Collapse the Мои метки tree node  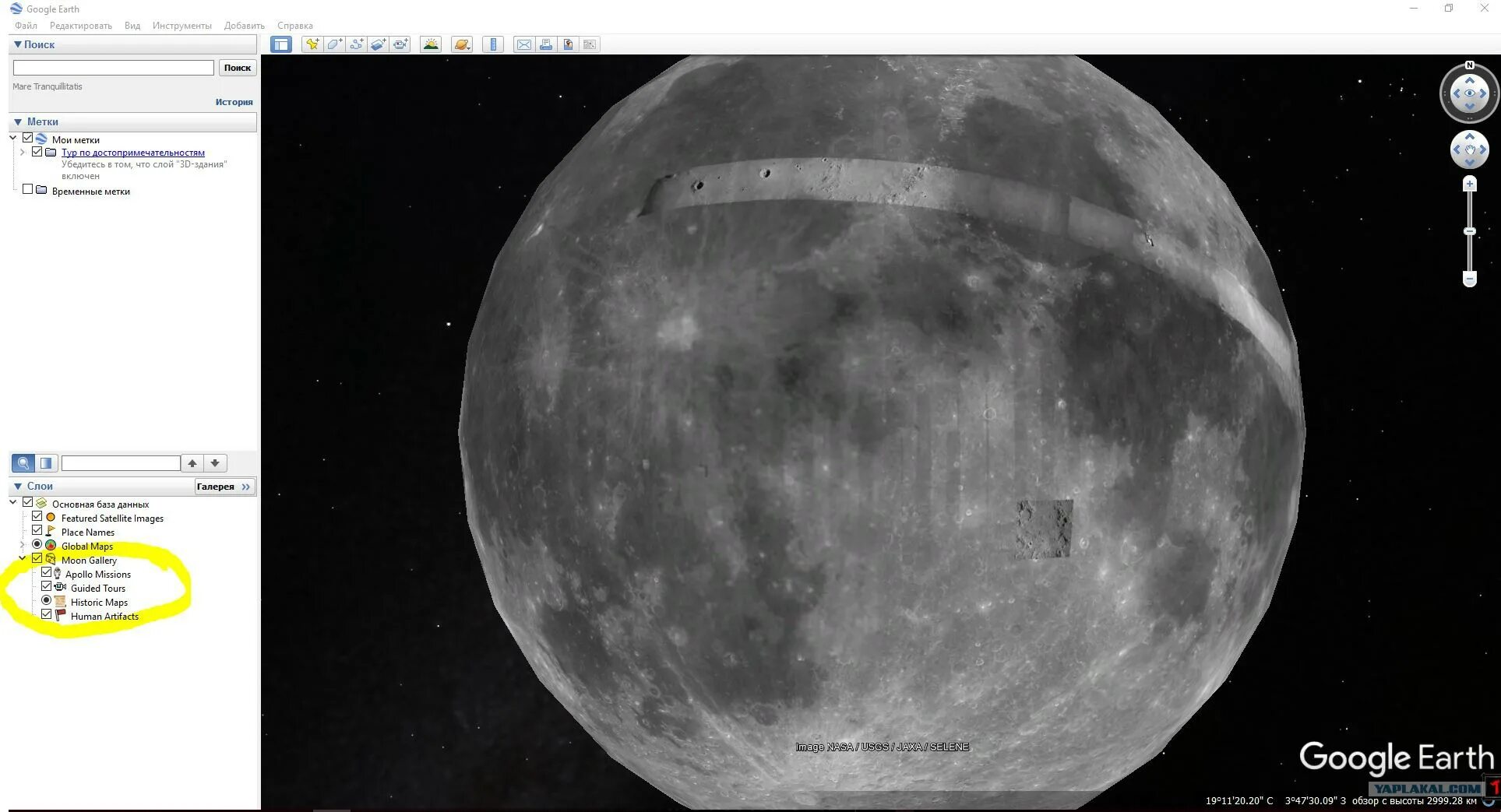click(x=13, y=139)
